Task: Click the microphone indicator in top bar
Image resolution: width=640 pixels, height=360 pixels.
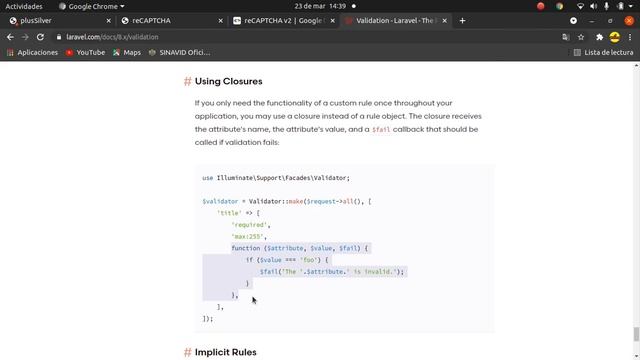Action: [607, 7]
